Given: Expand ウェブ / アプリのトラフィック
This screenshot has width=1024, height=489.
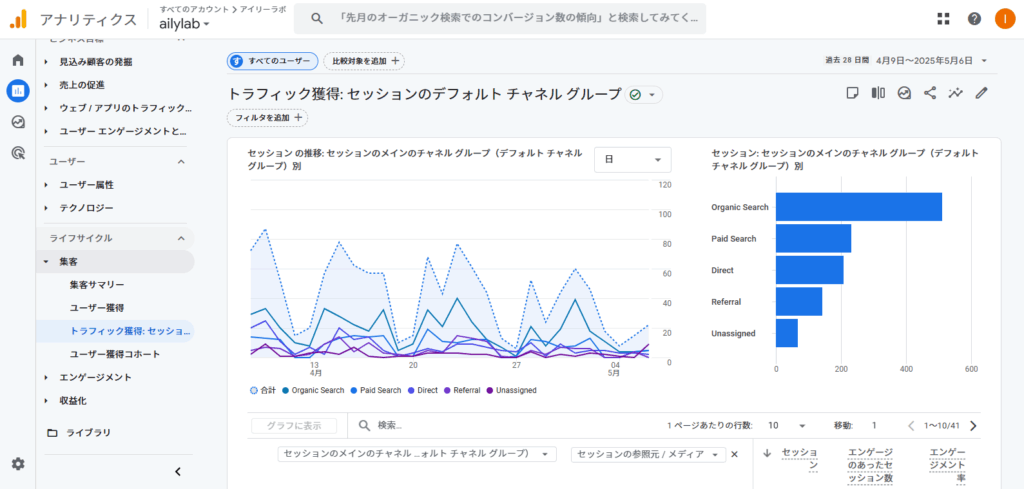Looking at the screenshot, I should [46, 108].
